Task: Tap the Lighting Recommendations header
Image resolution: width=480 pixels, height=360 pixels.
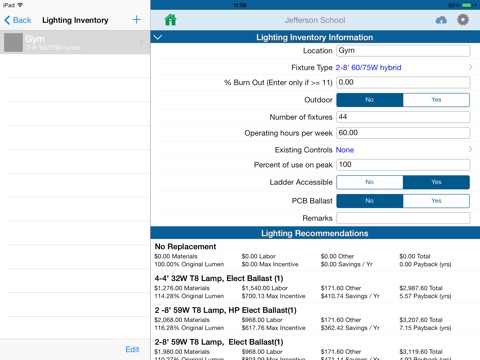Action: click(x=315, y=233)
